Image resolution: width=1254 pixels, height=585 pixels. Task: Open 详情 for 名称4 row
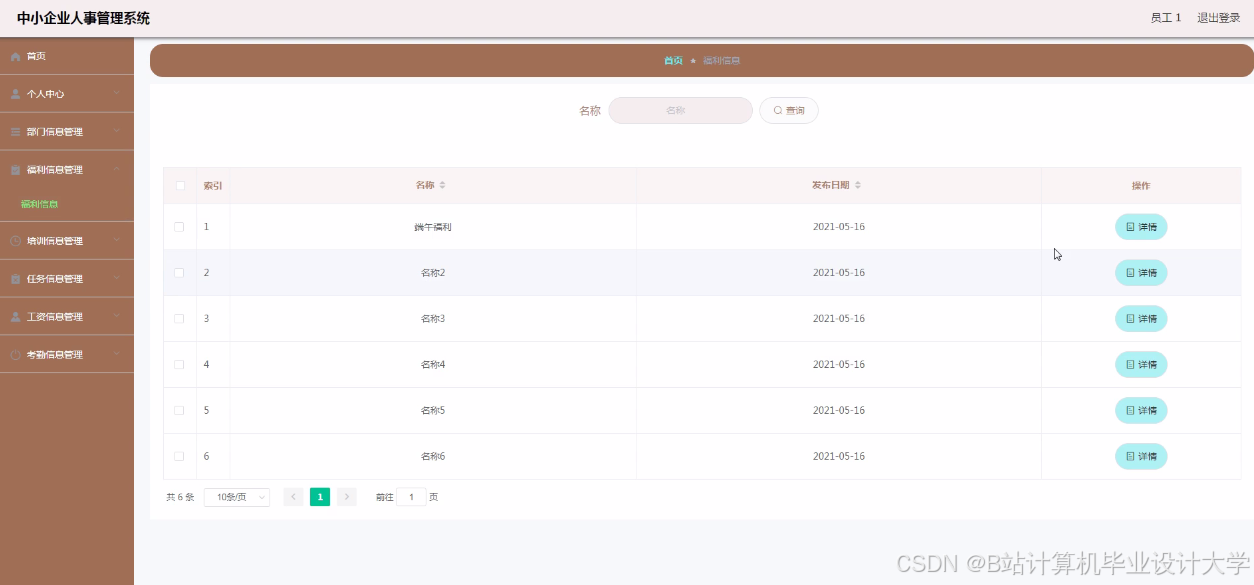(x=1141, y=365)
